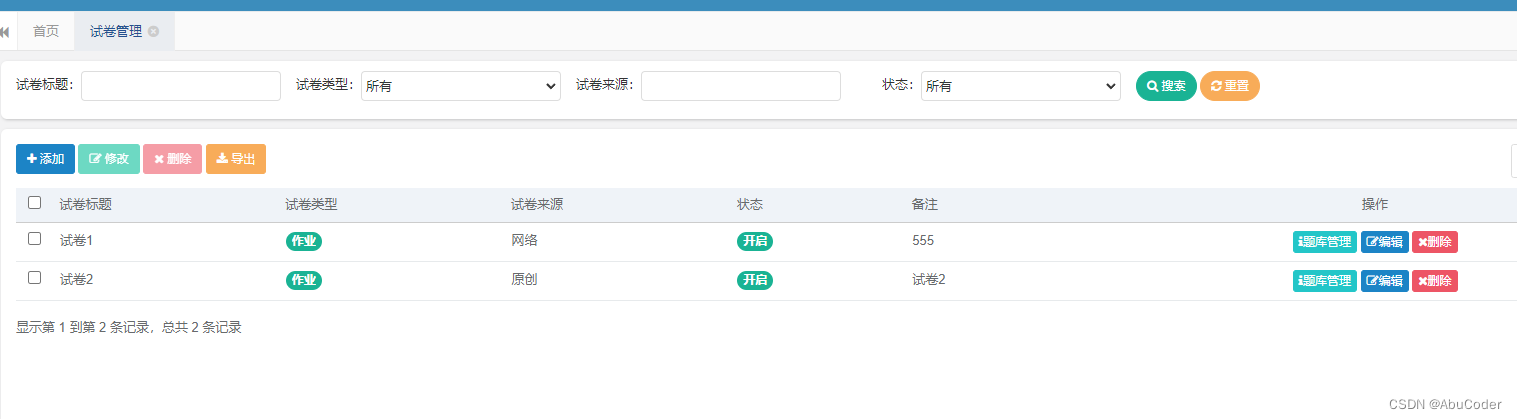Click 编辑 for the 试卷1 row

click(x=1385, y=242)
